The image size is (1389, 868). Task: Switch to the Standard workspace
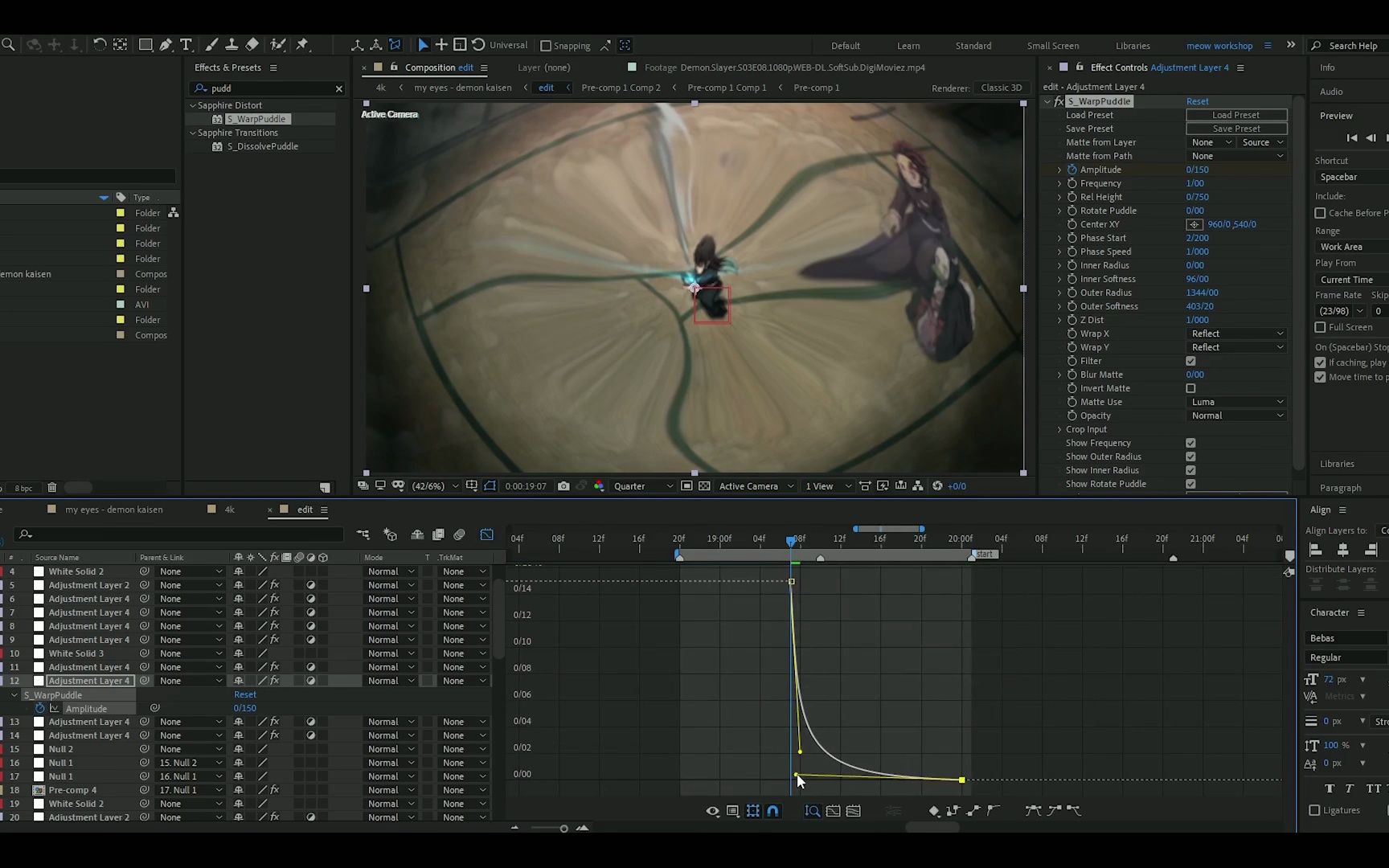click(973, 46)
